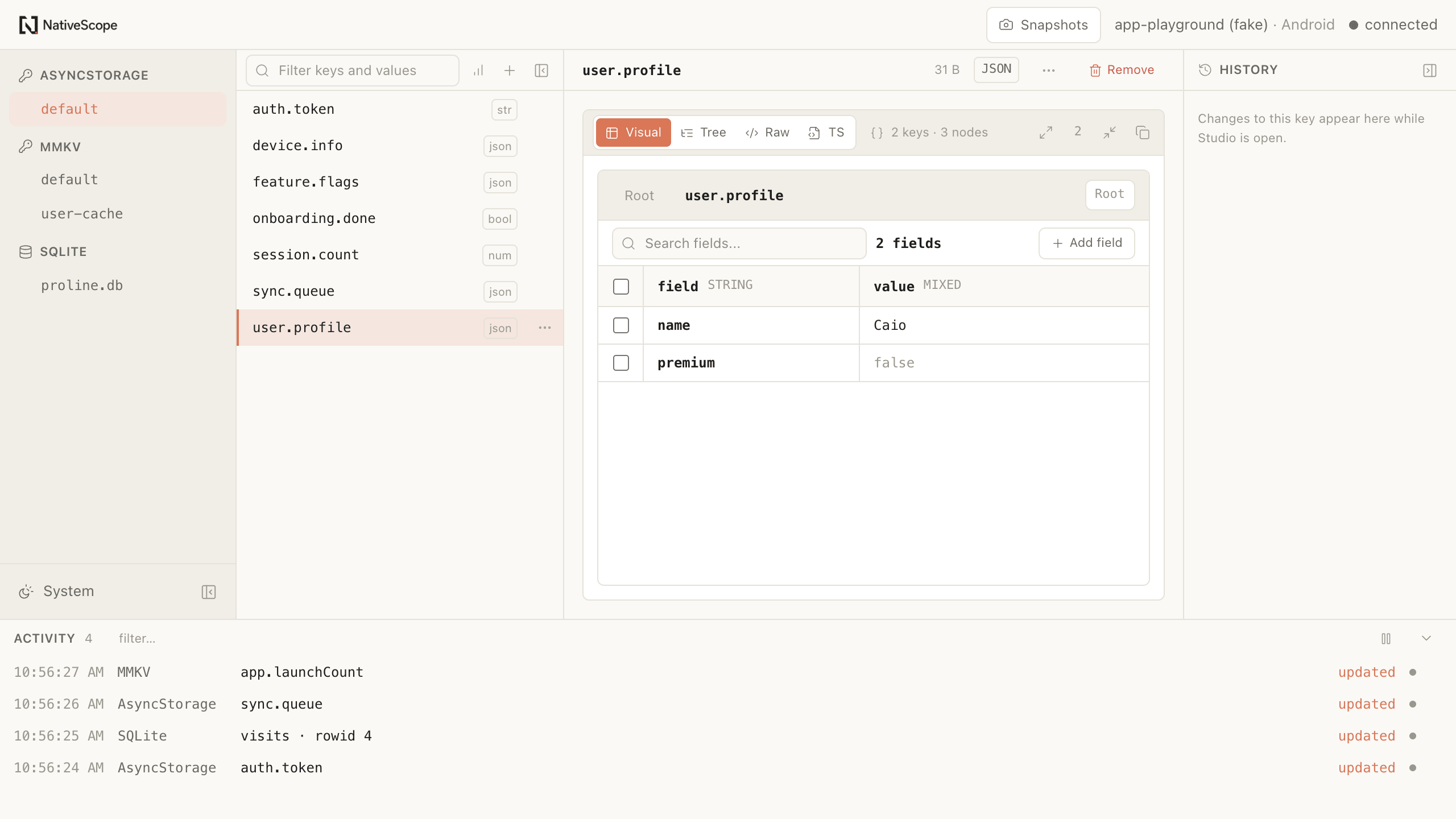This screenshot has height=819, width=1456.
Task: Focus the Search fields input
Action: pyautogui.click(x=739, y=243)
